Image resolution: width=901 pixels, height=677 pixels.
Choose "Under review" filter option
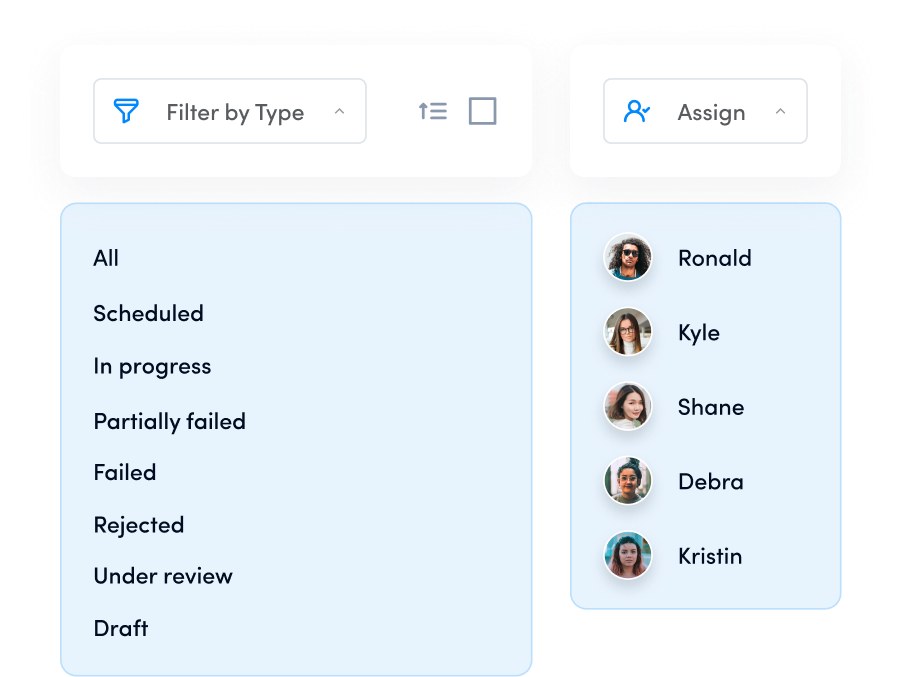click(162, 576)
